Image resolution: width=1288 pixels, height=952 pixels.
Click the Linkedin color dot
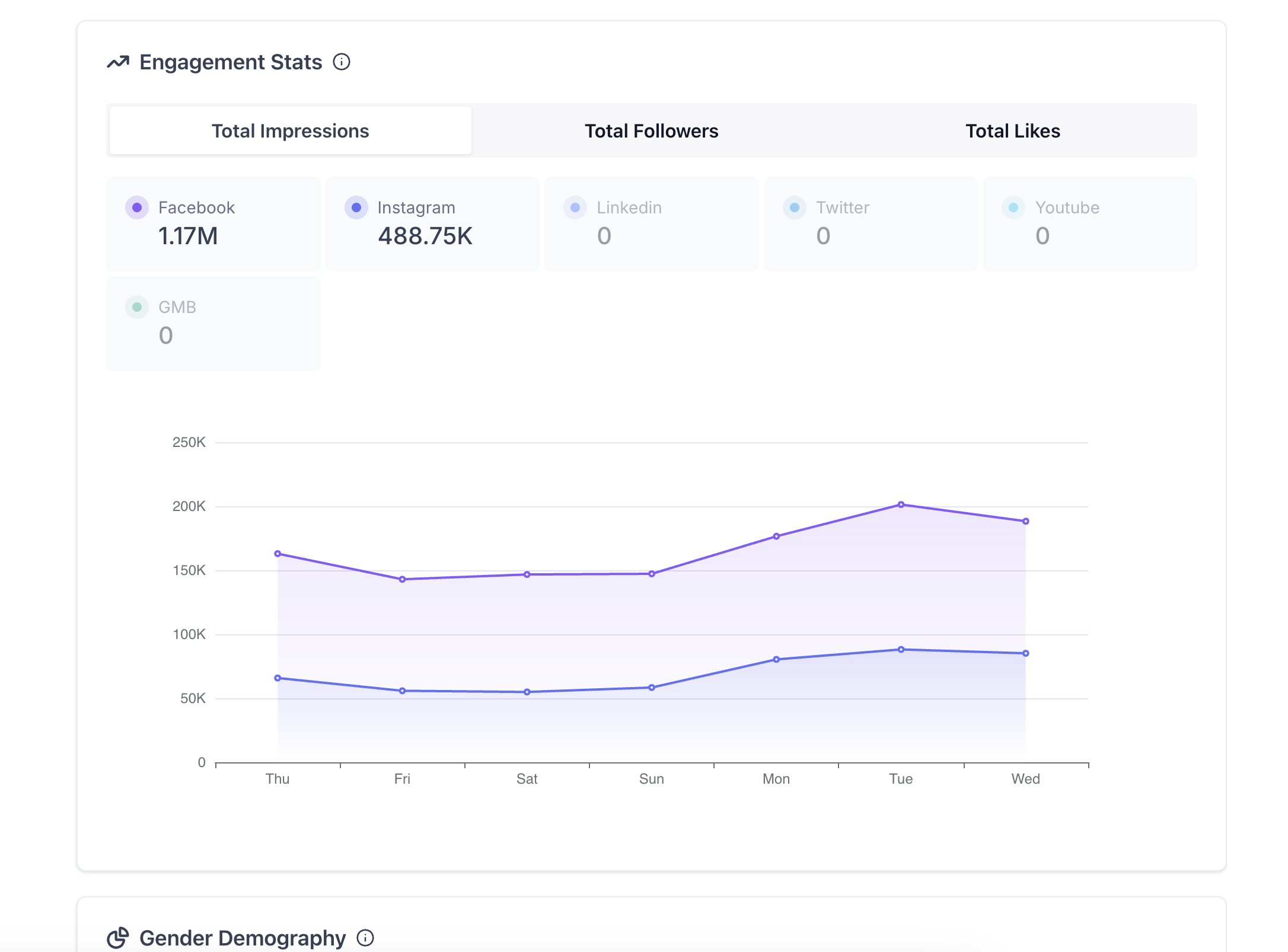coord(575,207)
